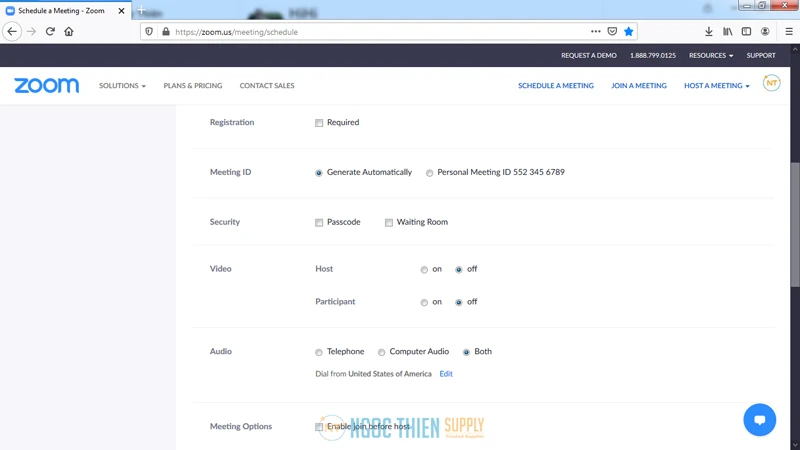Click Edit link for dial-in country

(446, 374)
